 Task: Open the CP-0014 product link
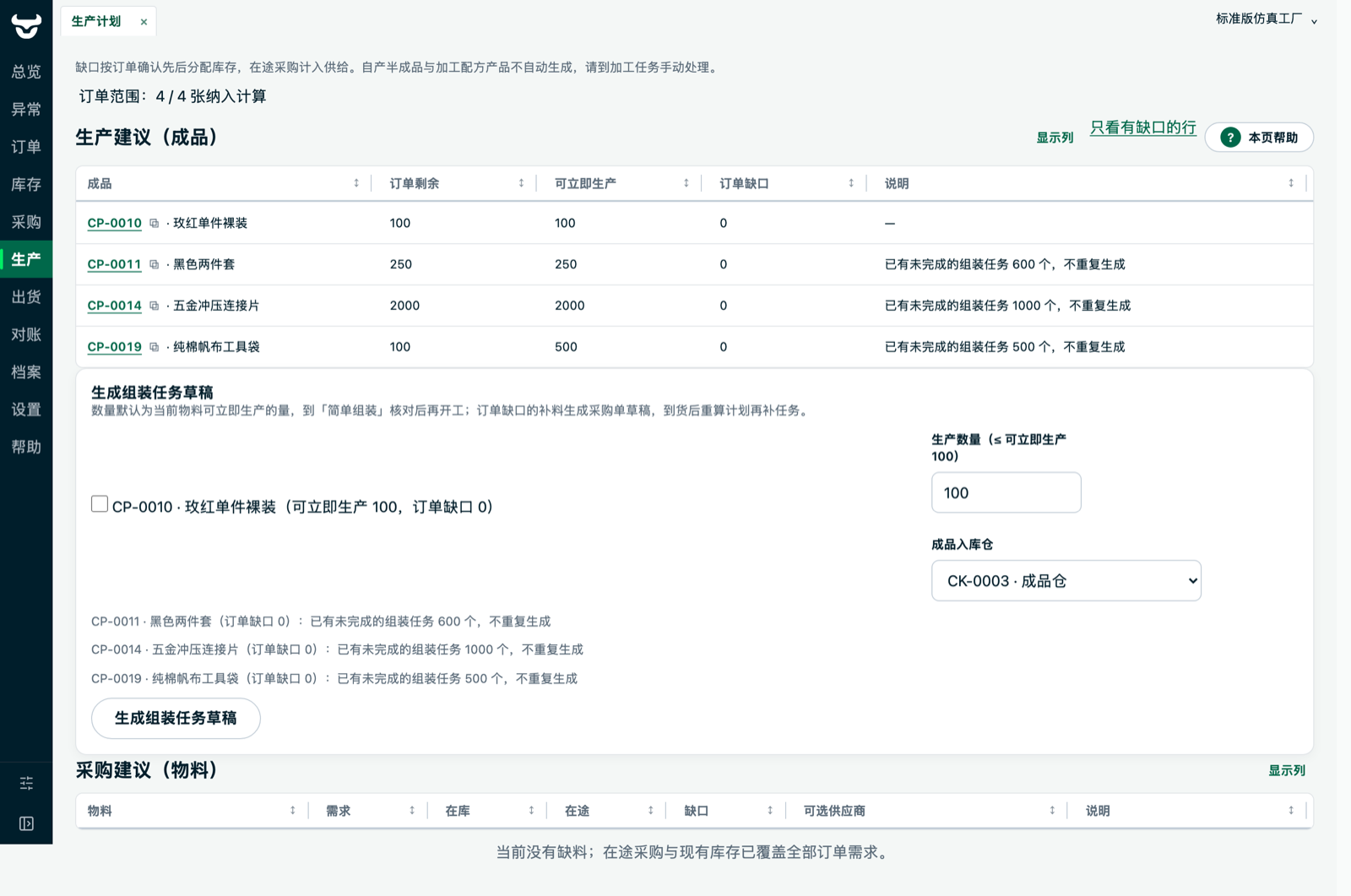coord(115,306)
